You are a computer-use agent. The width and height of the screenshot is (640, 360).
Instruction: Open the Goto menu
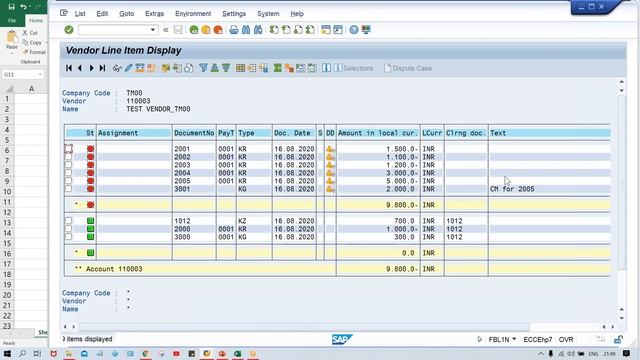tap(127, 13)
